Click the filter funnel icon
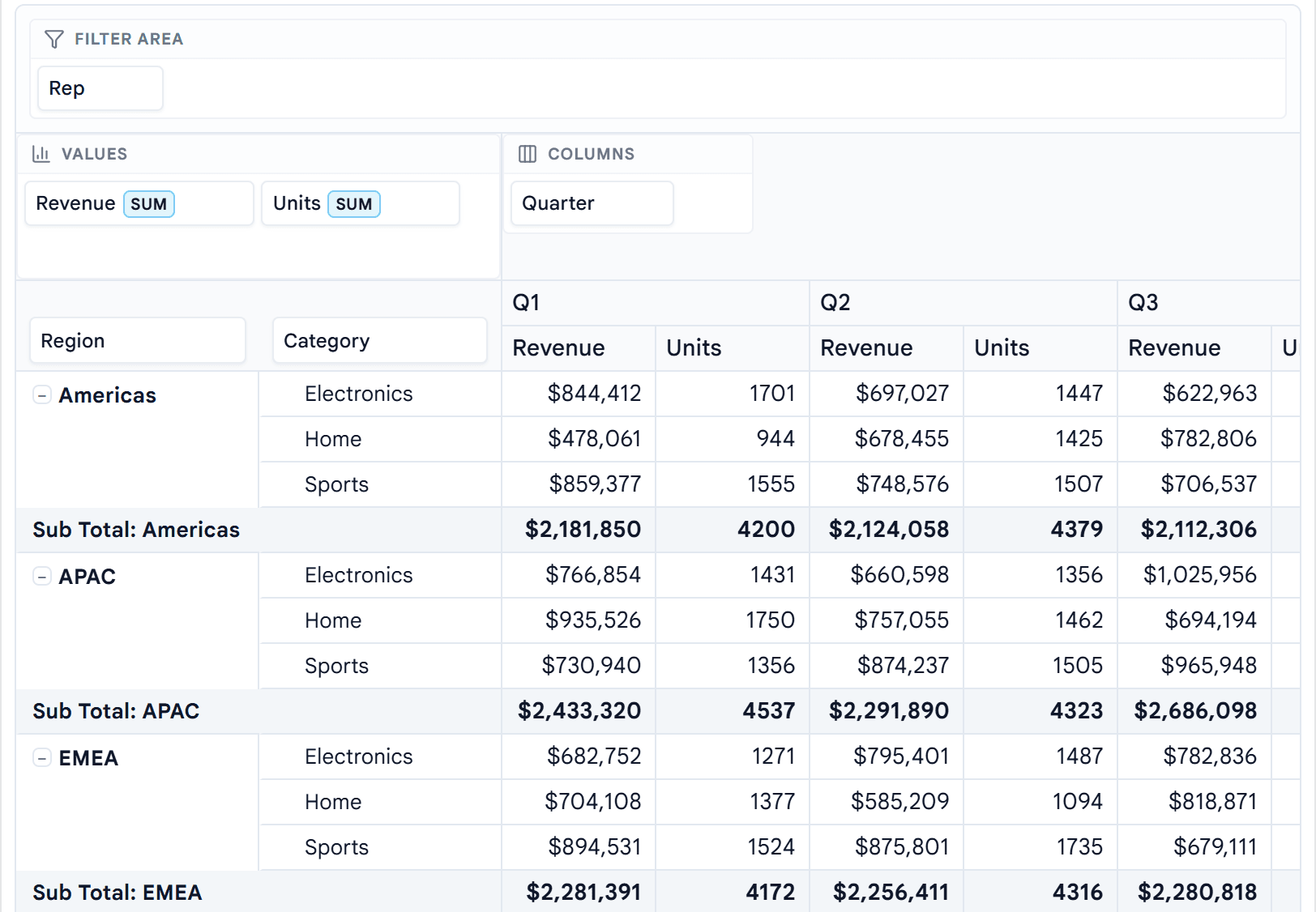 point(54,39)
